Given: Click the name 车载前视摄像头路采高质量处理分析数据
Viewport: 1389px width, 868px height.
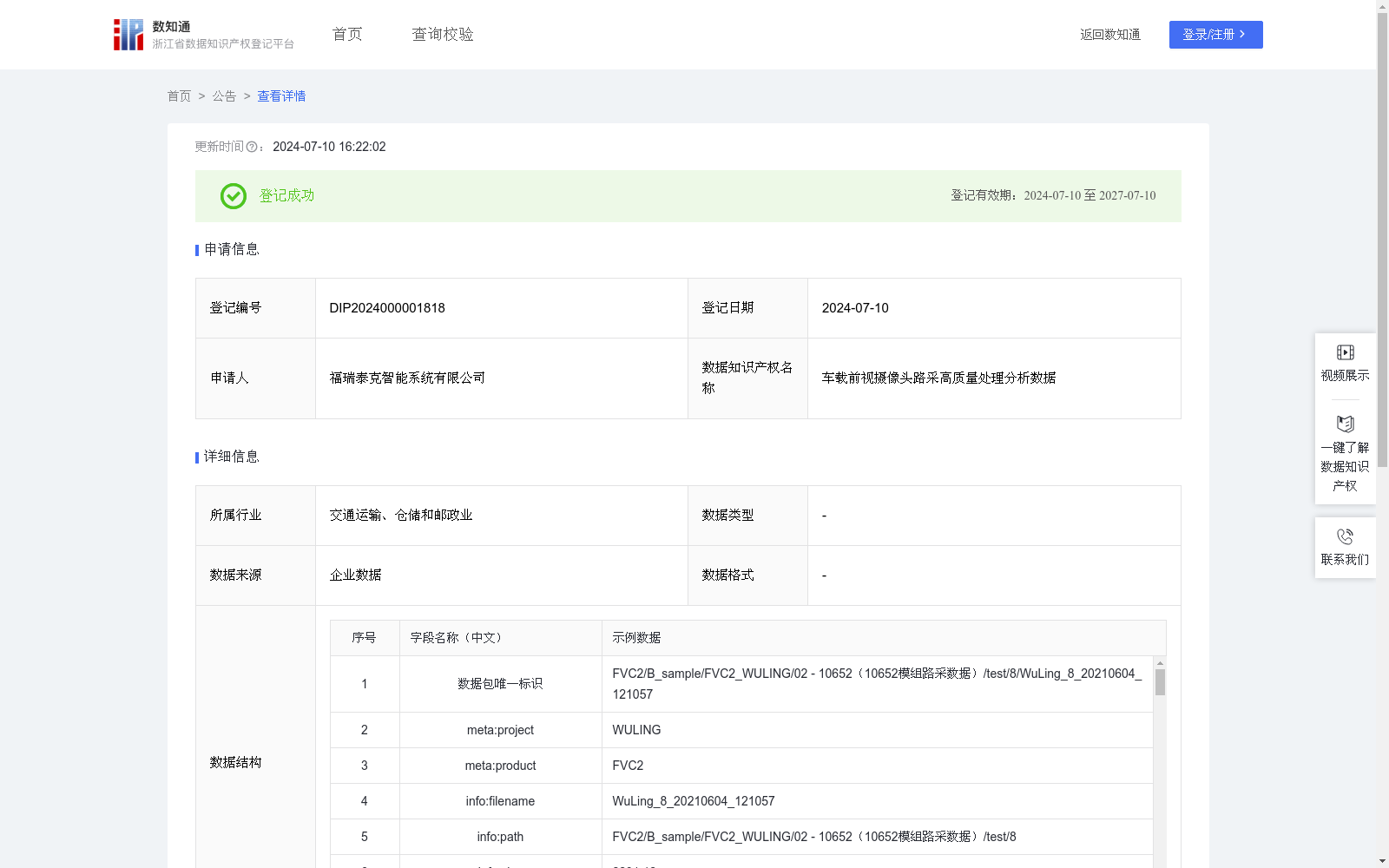Looking at the screenshot, I should tap(938, 378).
